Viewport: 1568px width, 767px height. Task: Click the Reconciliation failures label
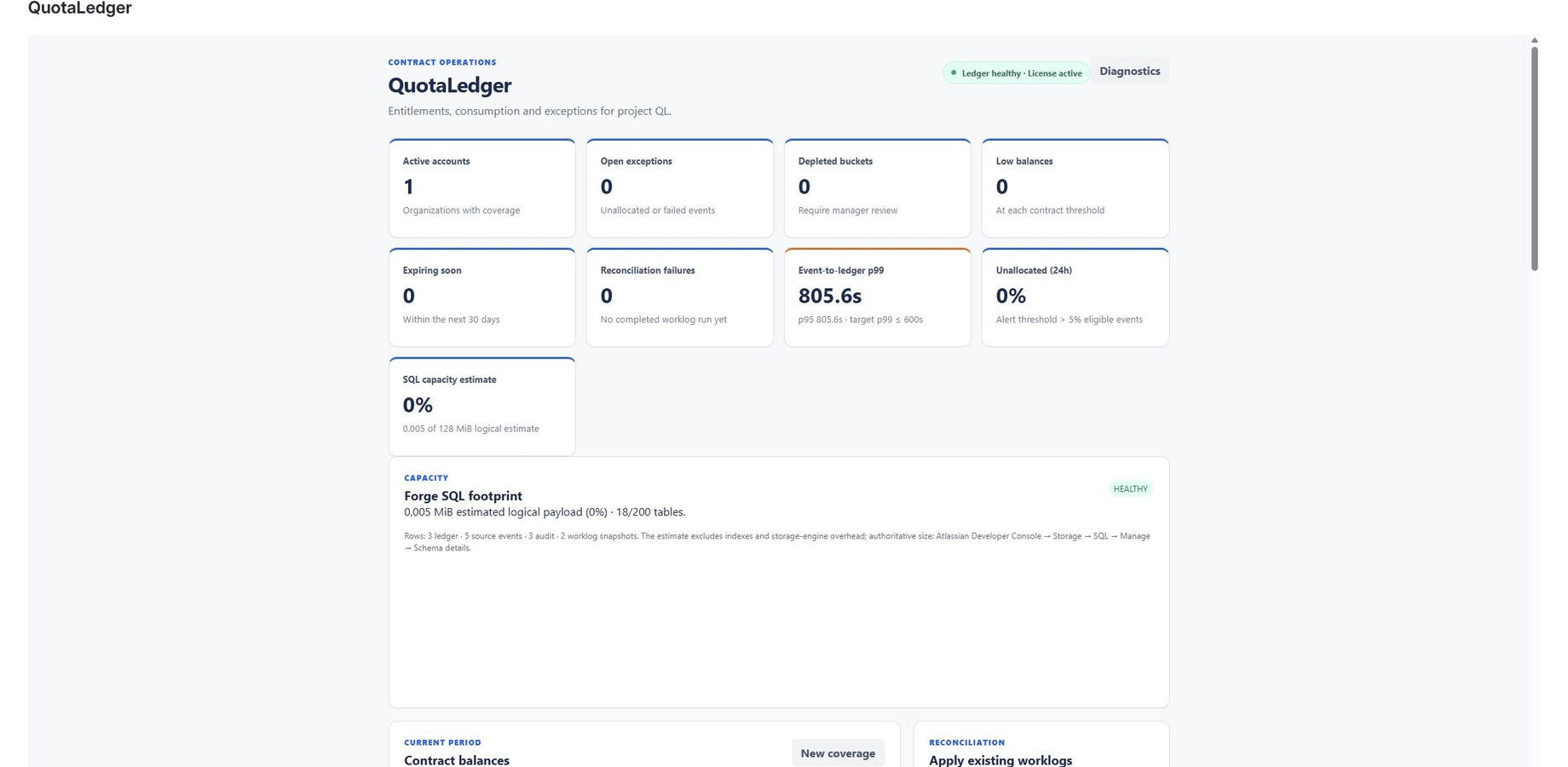(x=648, y=270)
